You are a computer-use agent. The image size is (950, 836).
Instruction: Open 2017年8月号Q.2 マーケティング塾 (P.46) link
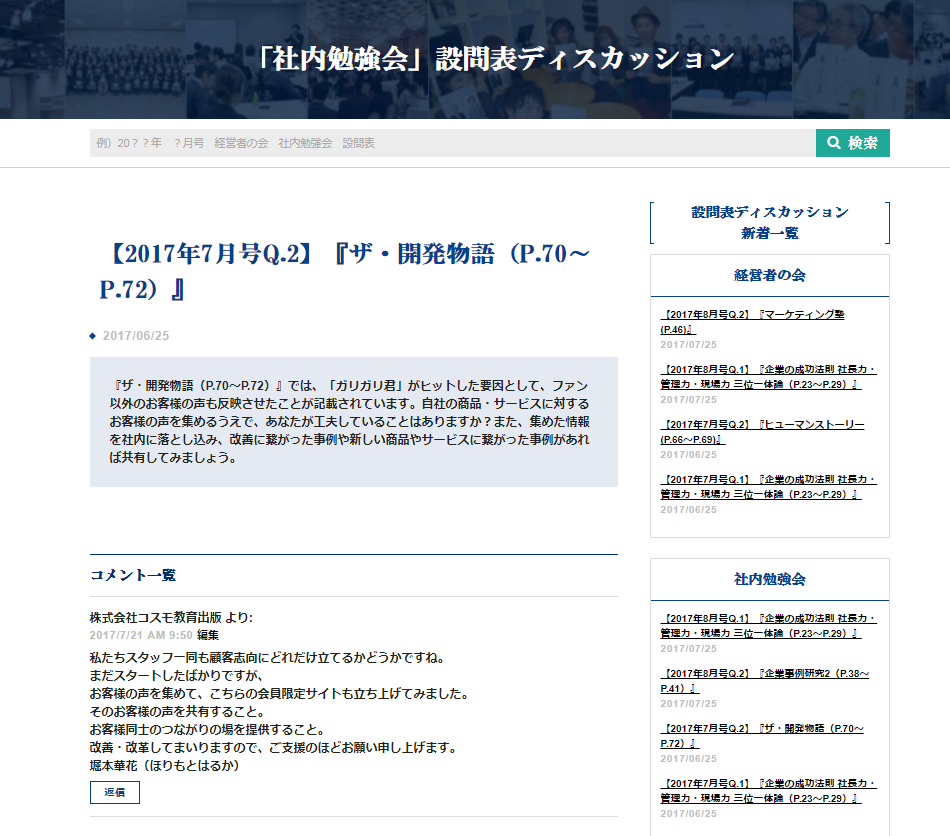752,322
